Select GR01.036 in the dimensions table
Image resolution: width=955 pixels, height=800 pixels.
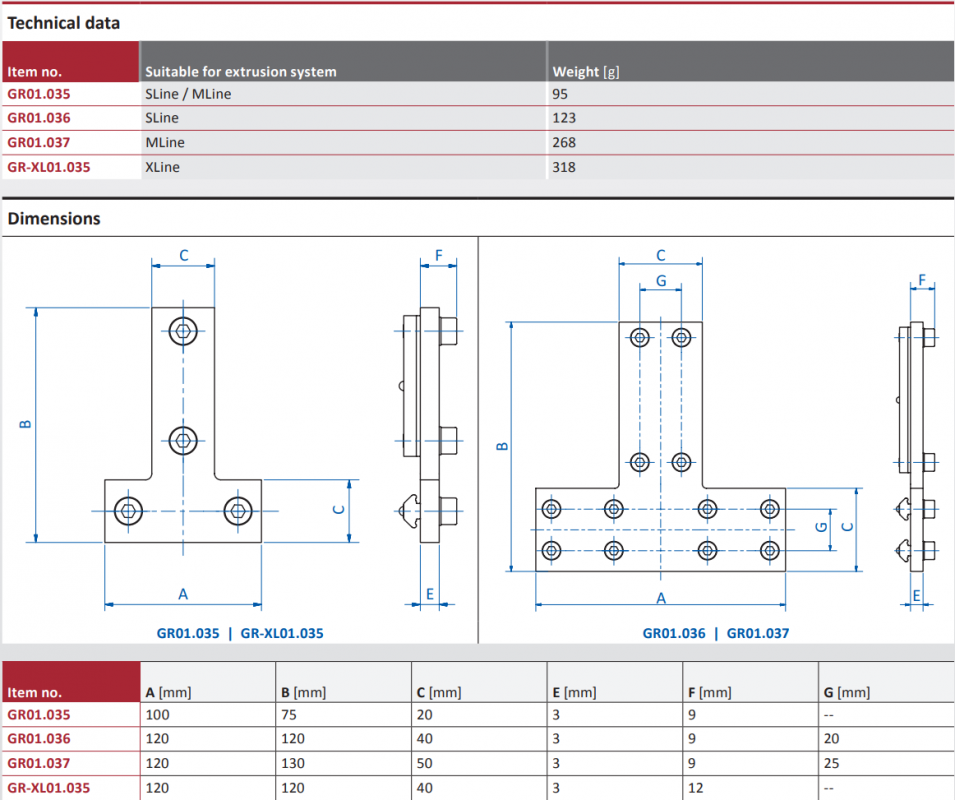(39, 739)
